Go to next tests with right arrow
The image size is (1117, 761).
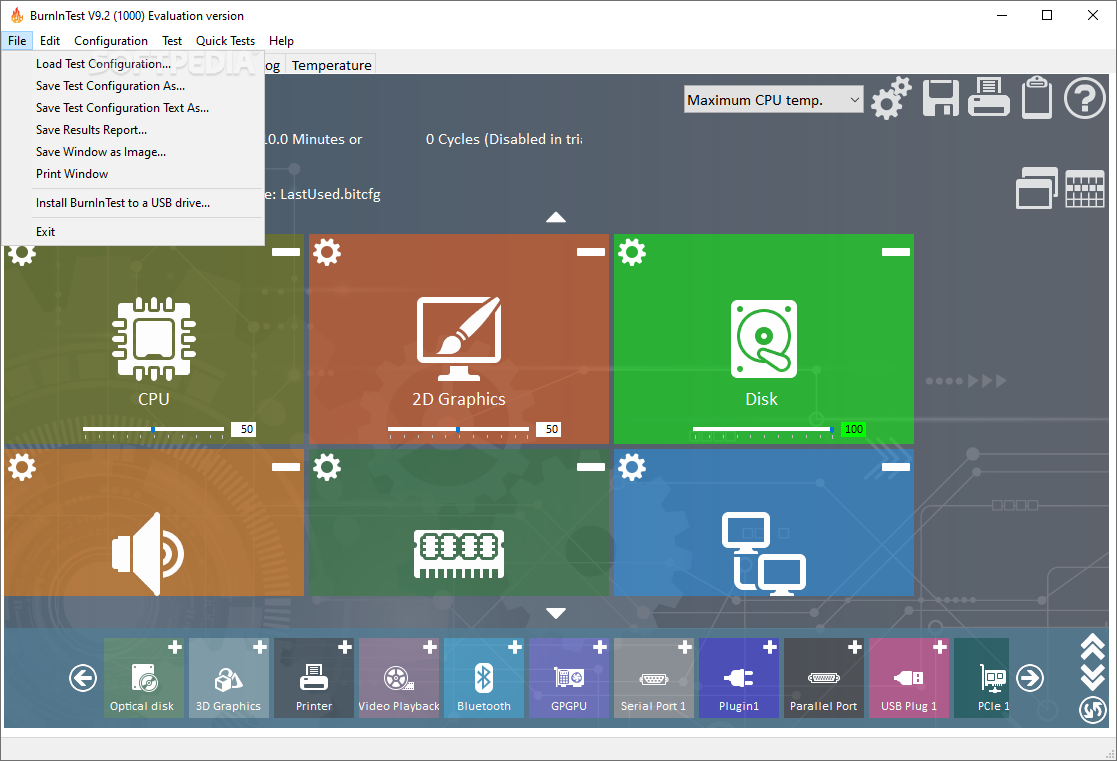tap(1030, 678)
